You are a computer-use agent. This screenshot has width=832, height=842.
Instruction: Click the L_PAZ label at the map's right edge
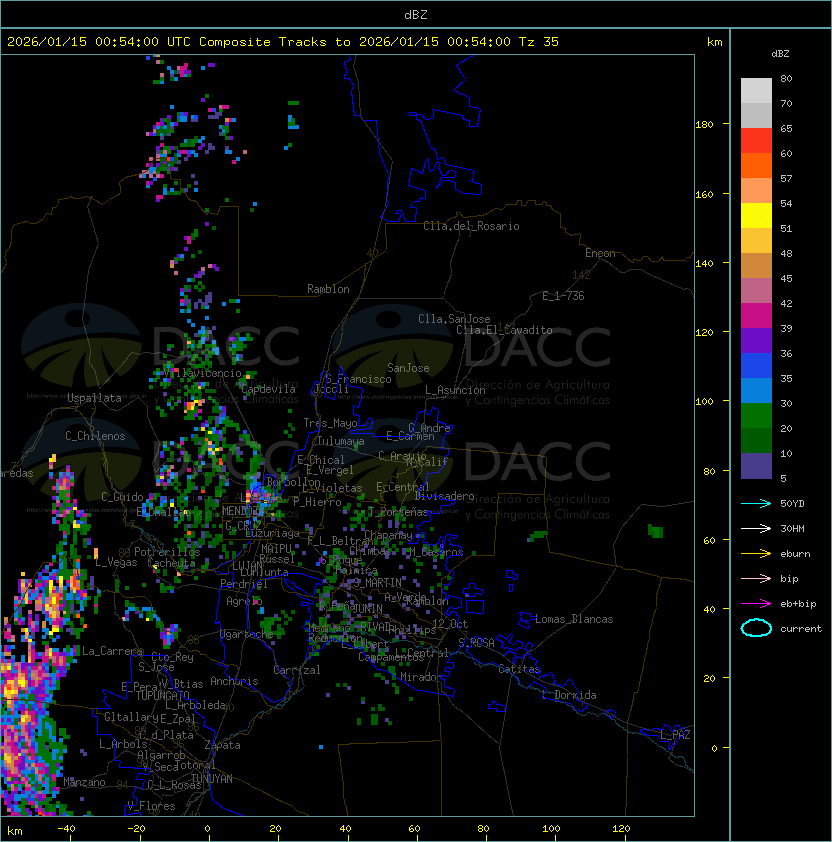click(675, 735)
